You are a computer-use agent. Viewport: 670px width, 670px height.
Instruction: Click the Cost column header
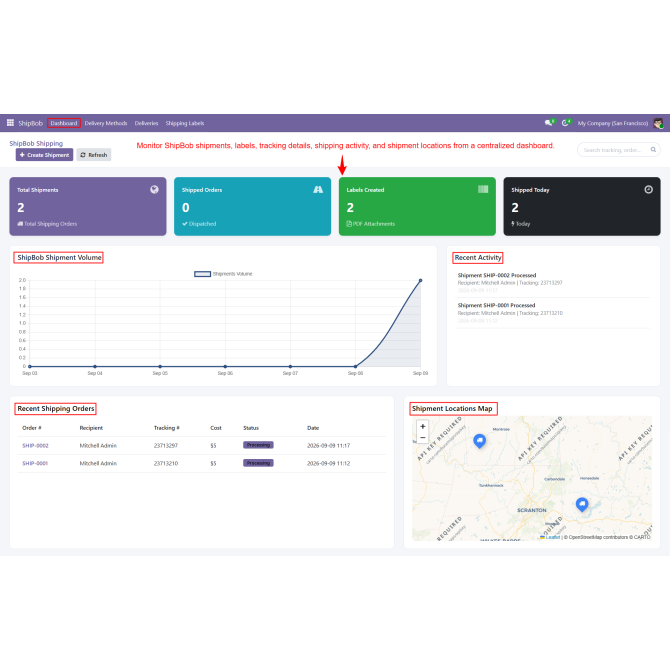[x=216, y=428]
